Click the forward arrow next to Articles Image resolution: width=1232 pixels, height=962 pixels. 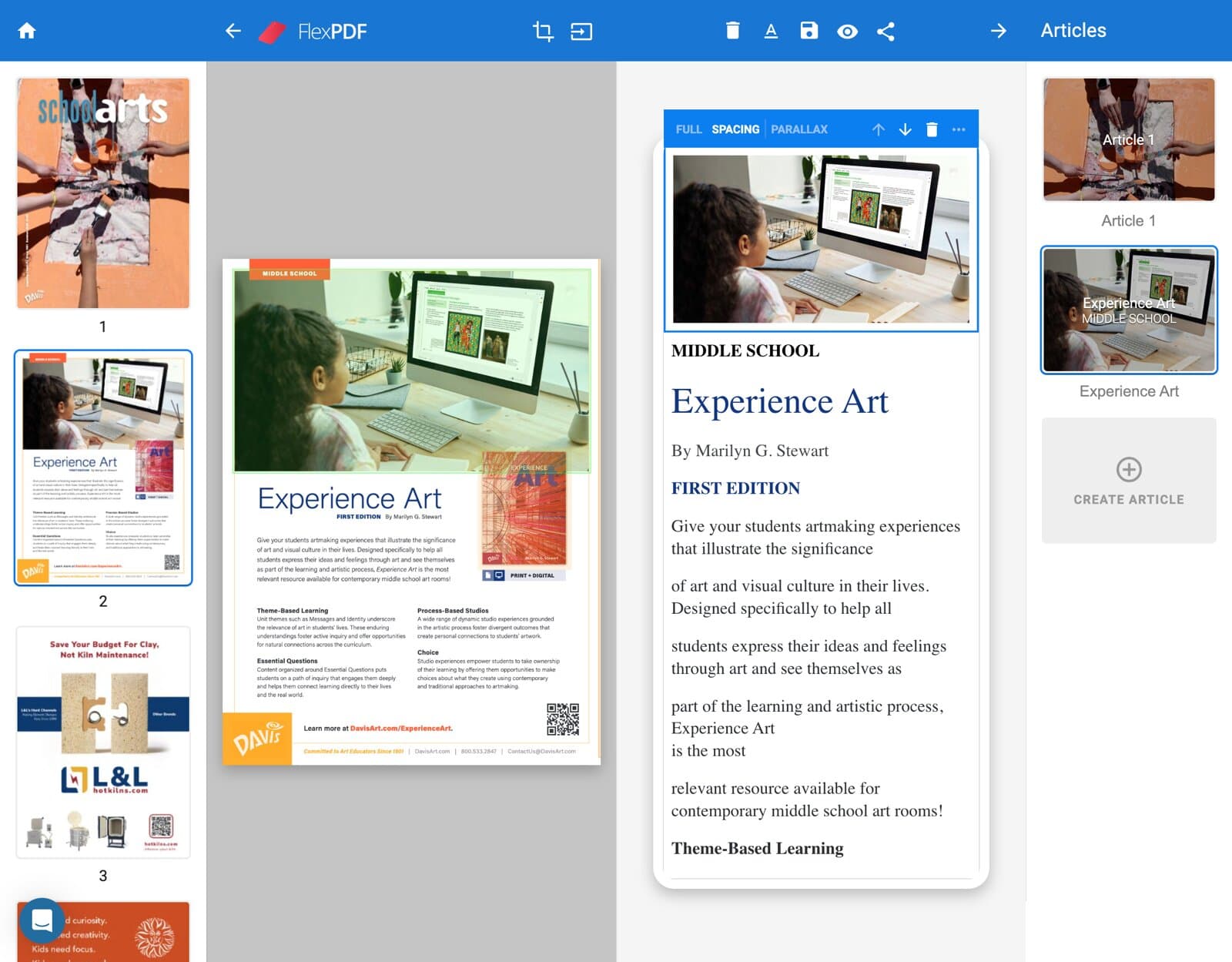[998, 31]
